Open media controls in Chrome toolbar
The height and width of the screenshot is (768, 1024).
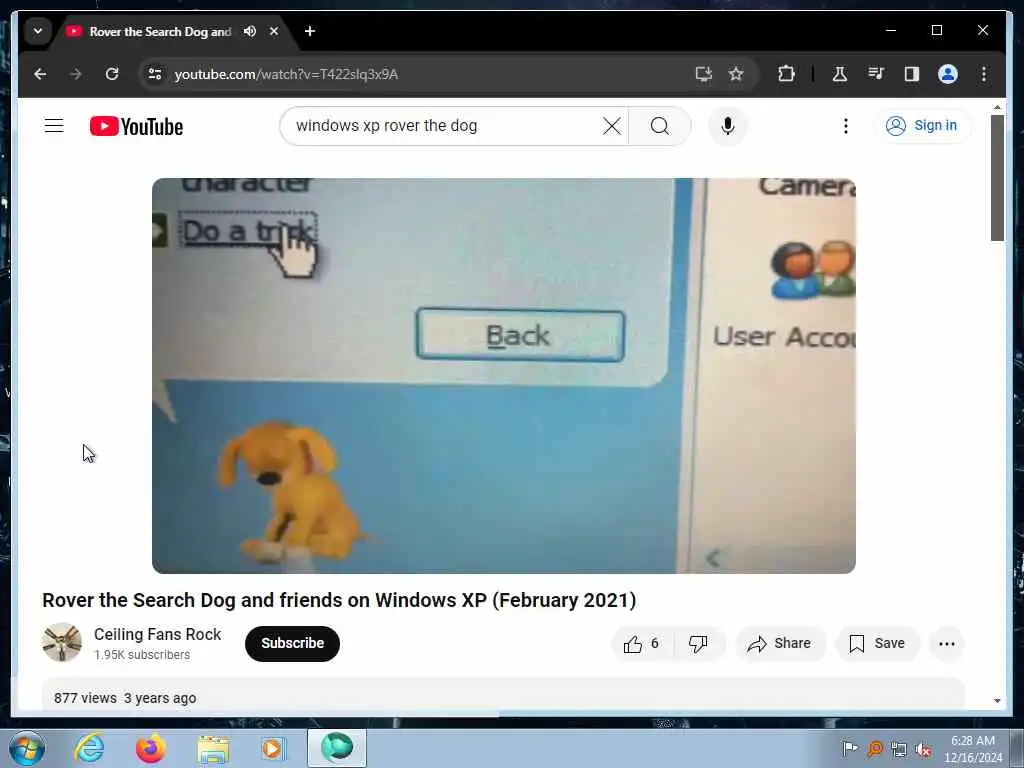(x=876, y=74)
